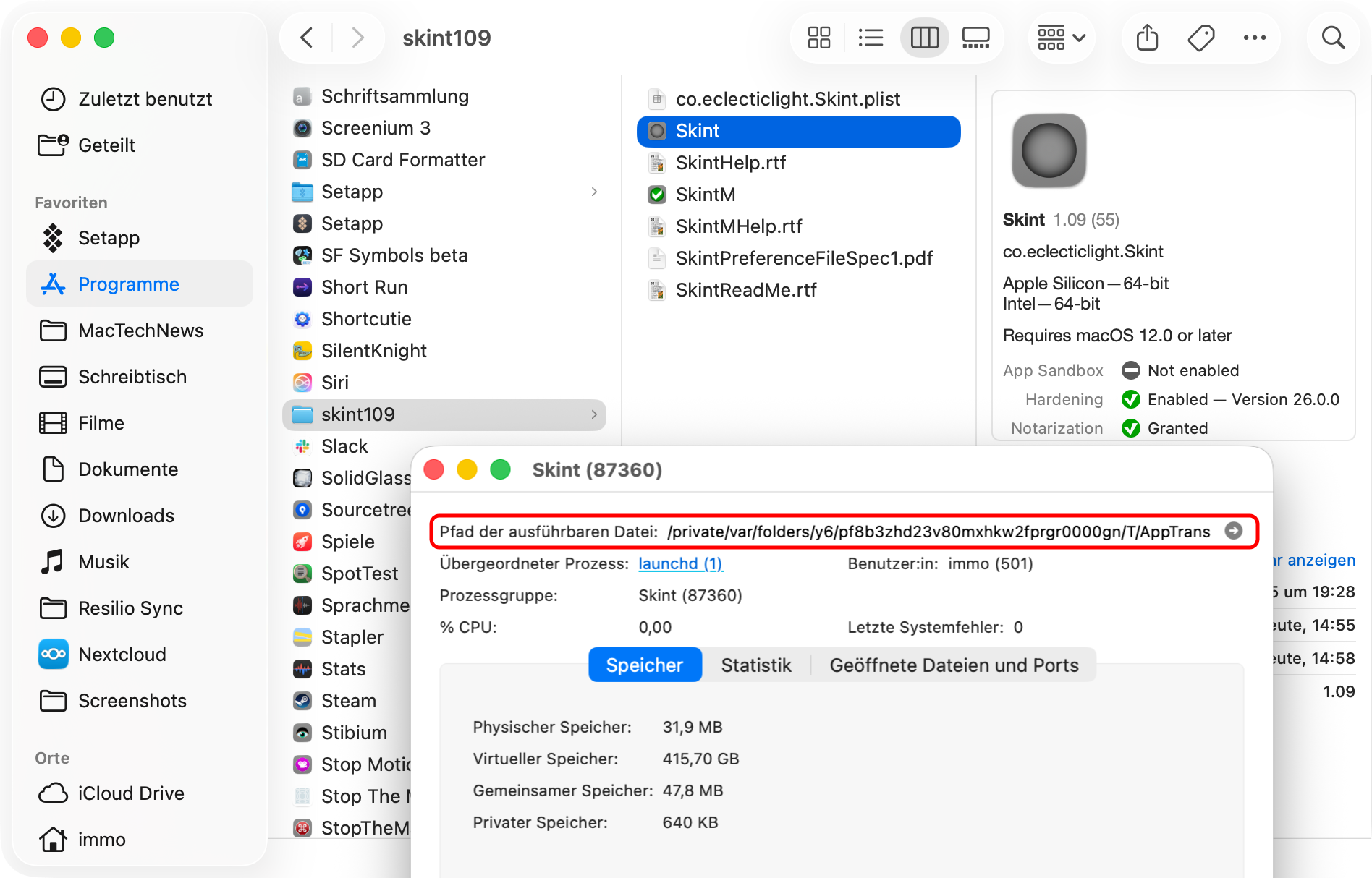
Task: Select Downloads in the sidebar
Action: tap(126, 516)
